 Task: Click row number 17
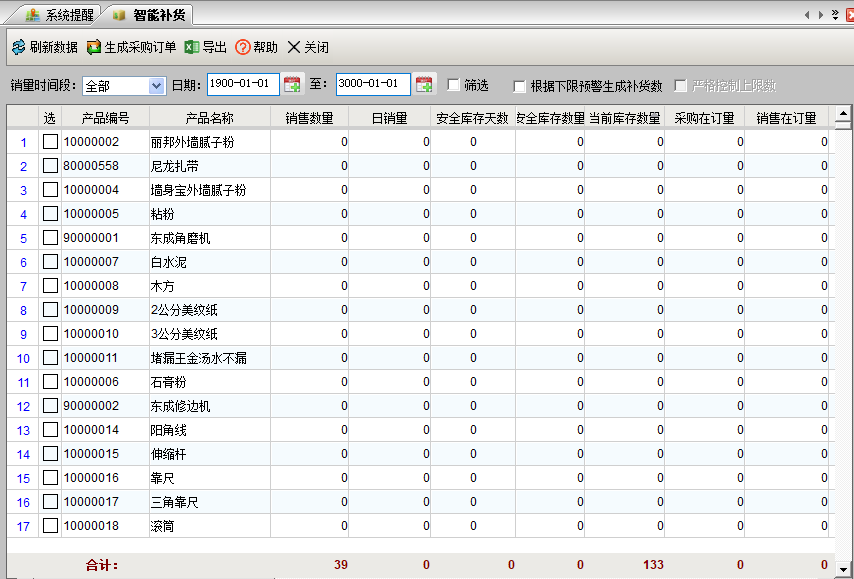[x=23, y=526]
